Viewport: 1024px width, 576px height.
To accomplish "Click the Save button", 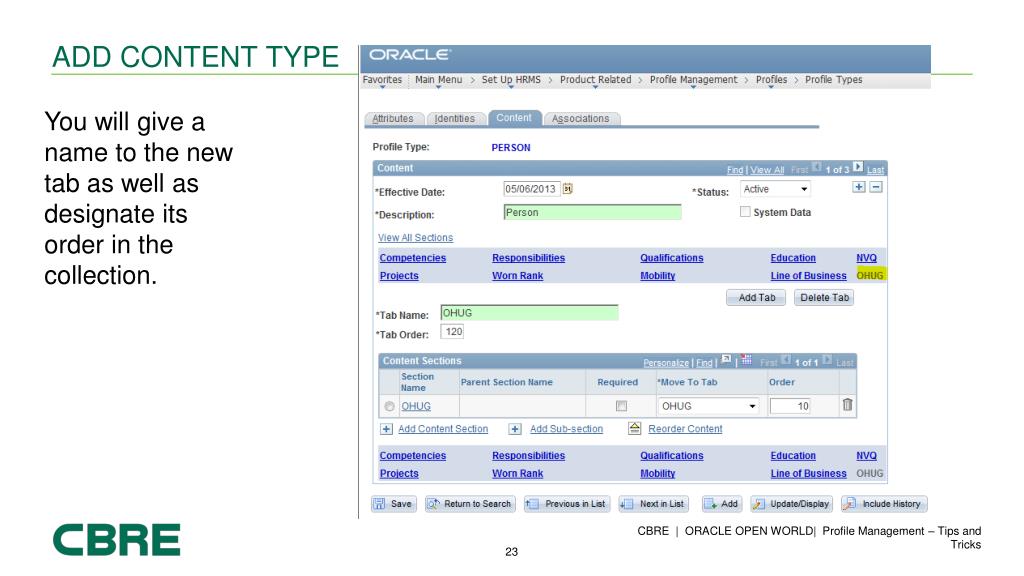I will pos(394,504).
